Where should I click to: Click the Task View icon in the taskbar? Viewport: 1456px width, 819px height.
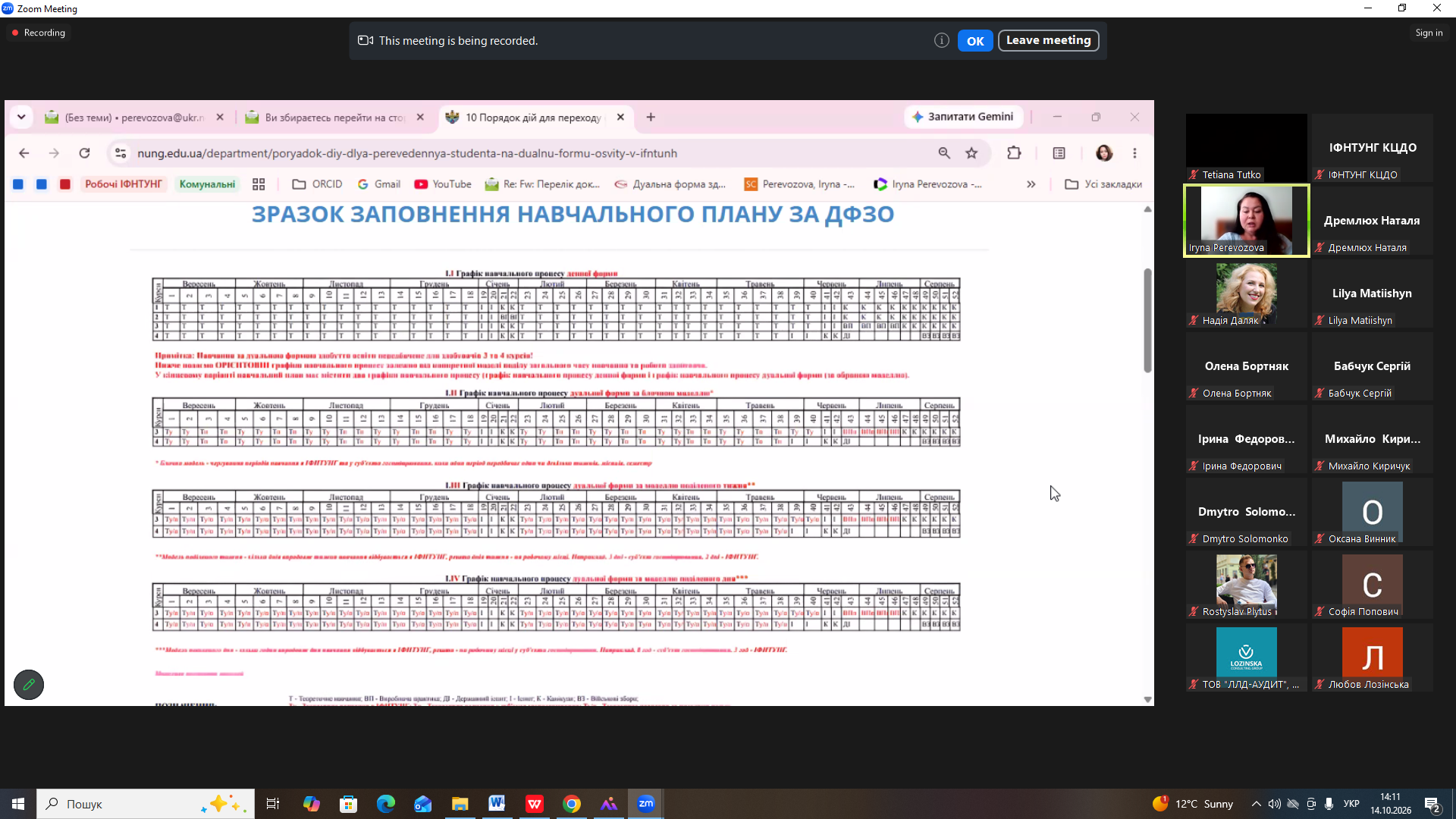[273, 804]
